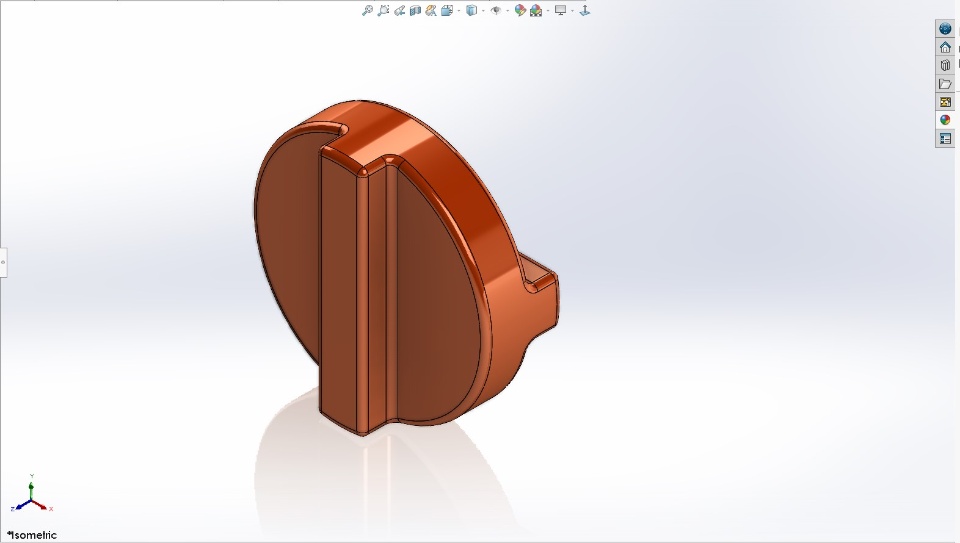Expand the View Orientation dropdown arrow
The width and height of the screenshot is (960, 543).
[x=459, y=10]
